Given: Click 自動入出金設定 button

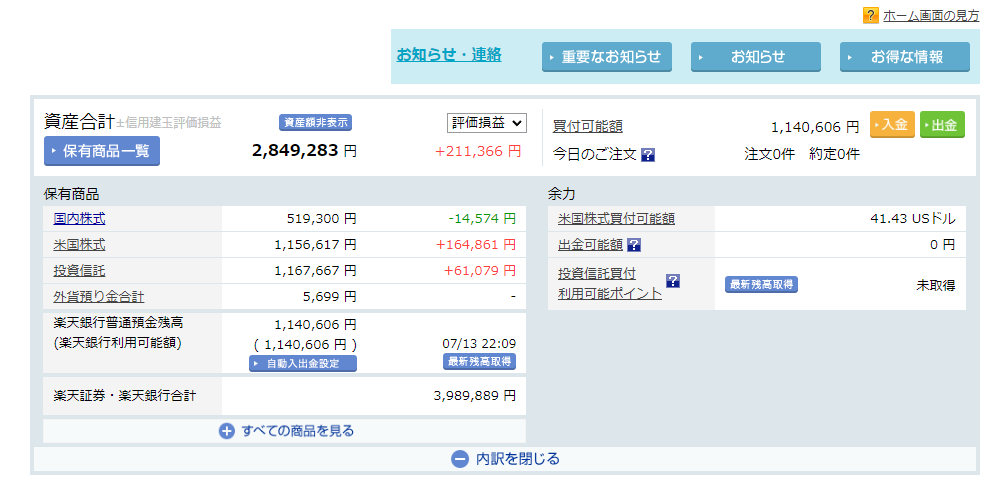Looking at the screenshot, I should (x=303, y=363).
